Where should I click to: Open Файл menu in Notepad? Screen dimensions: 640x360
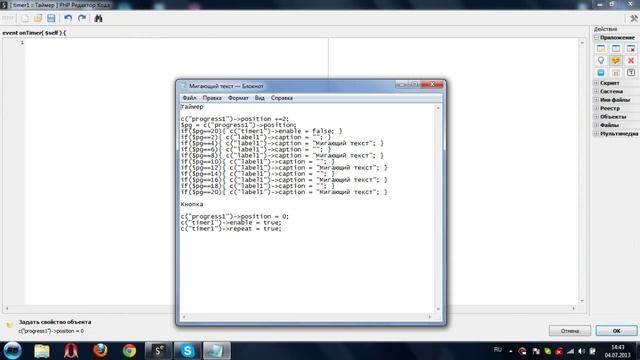[x=189, y=98]
